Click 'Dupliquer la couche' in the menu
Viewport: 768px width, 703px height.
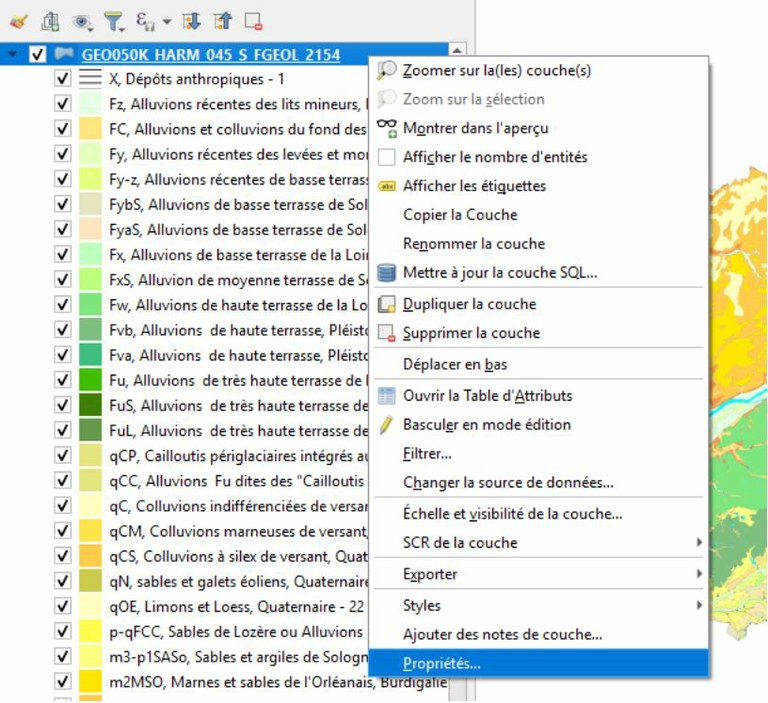469,304
